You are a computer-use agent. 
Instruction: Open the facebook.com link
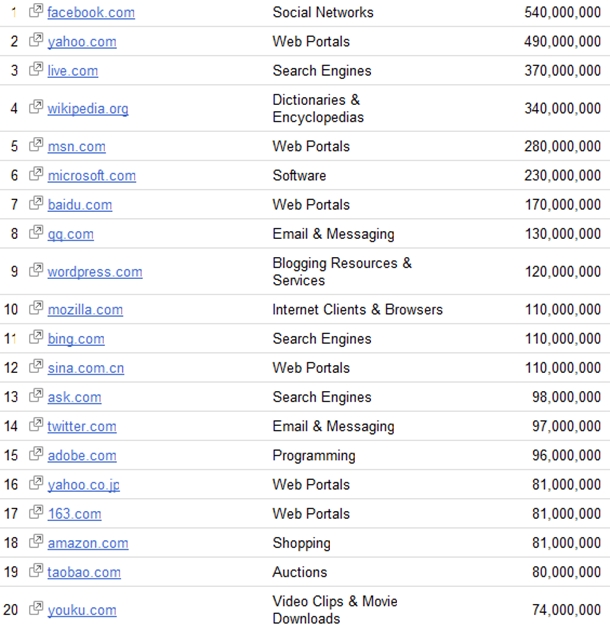pyautogui.click(x=91, y=13)
